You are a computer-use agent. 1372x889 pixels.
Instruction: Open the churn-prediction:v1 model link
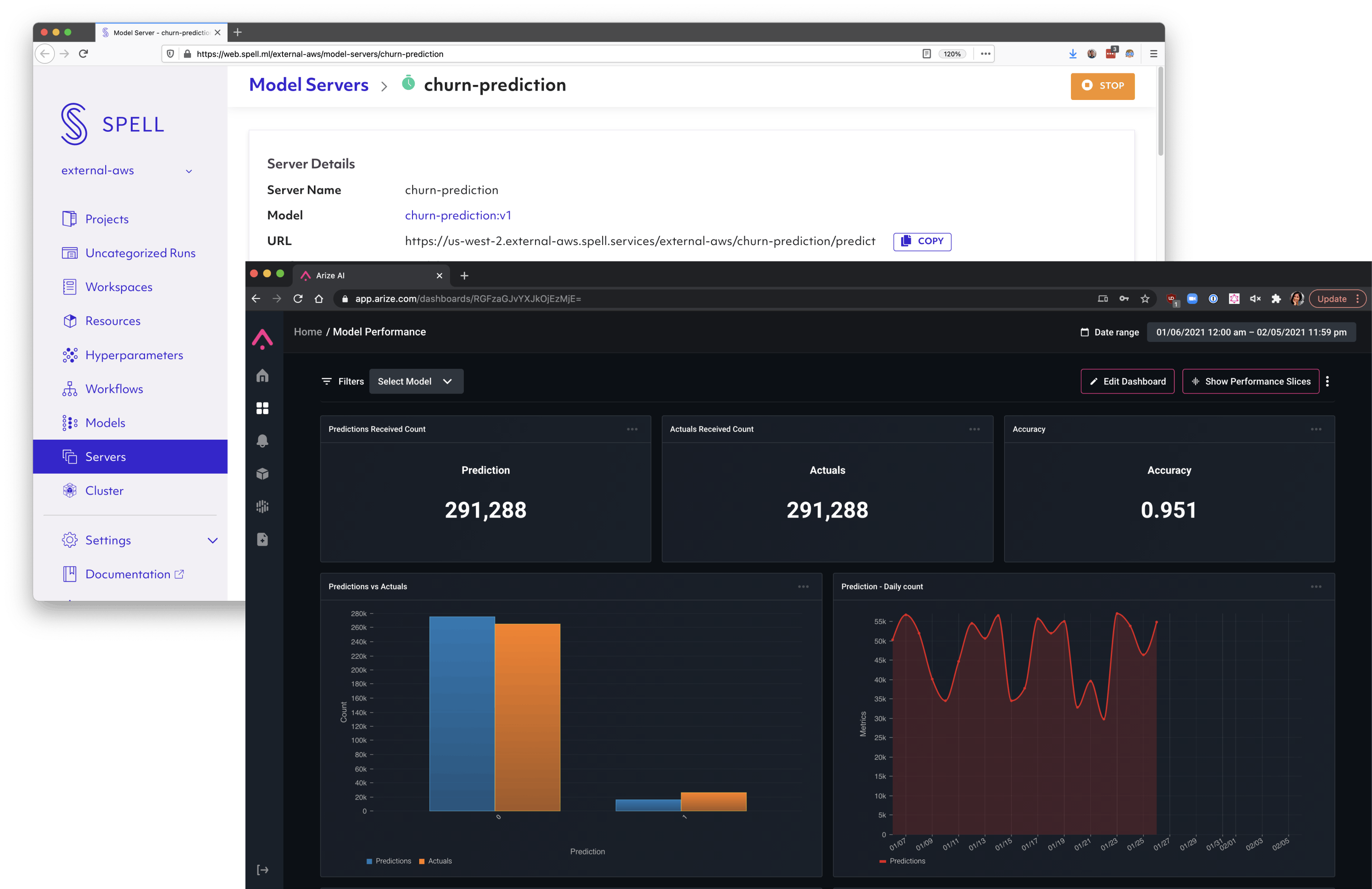point(458,216)
